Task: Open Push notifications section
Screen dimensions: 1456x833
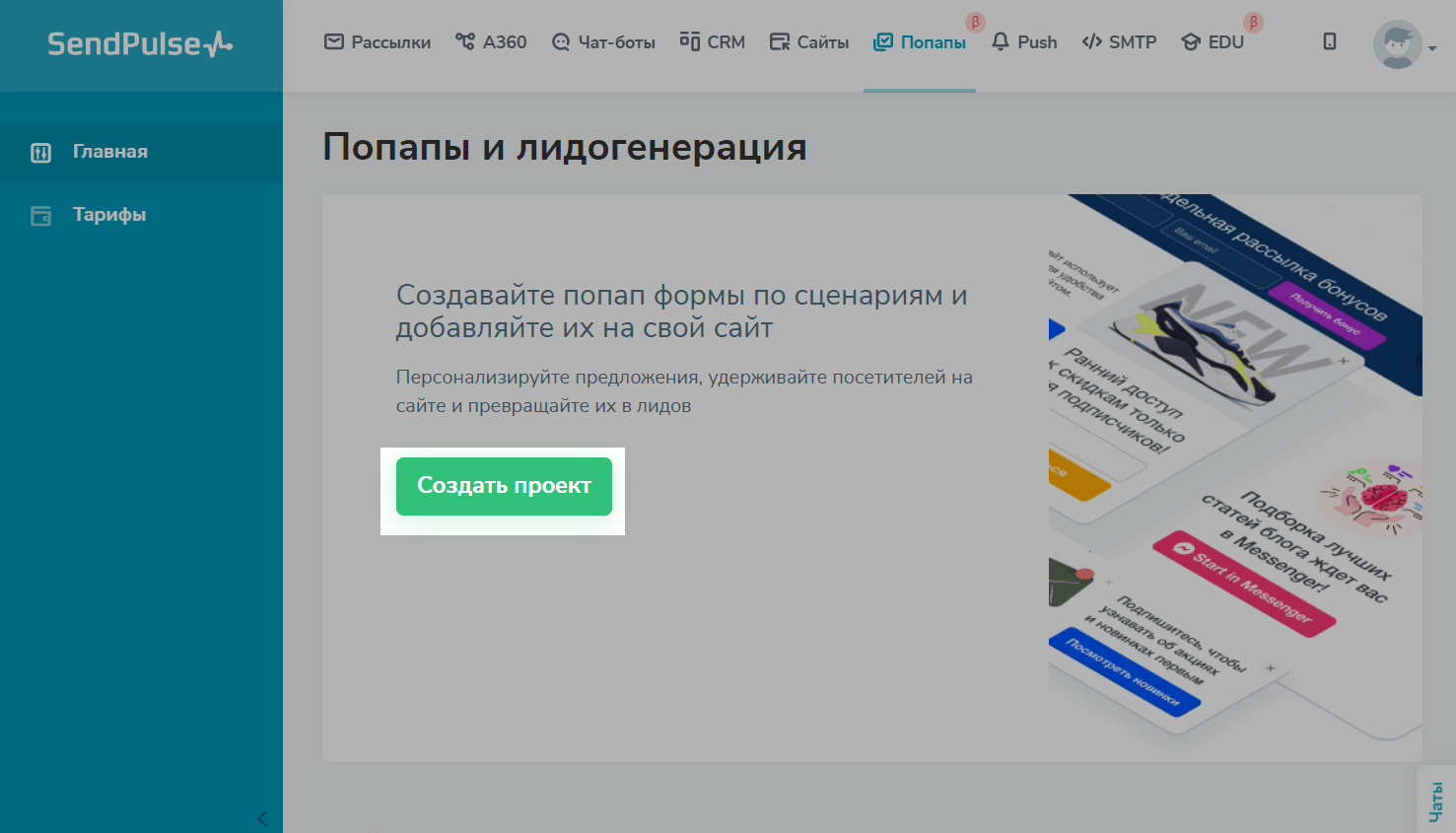Action: click(1024, 42)
